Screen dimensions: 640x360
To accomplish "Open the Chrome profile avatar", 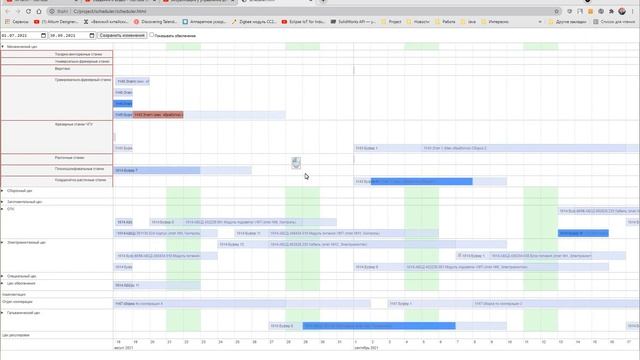I will point(622,11).
